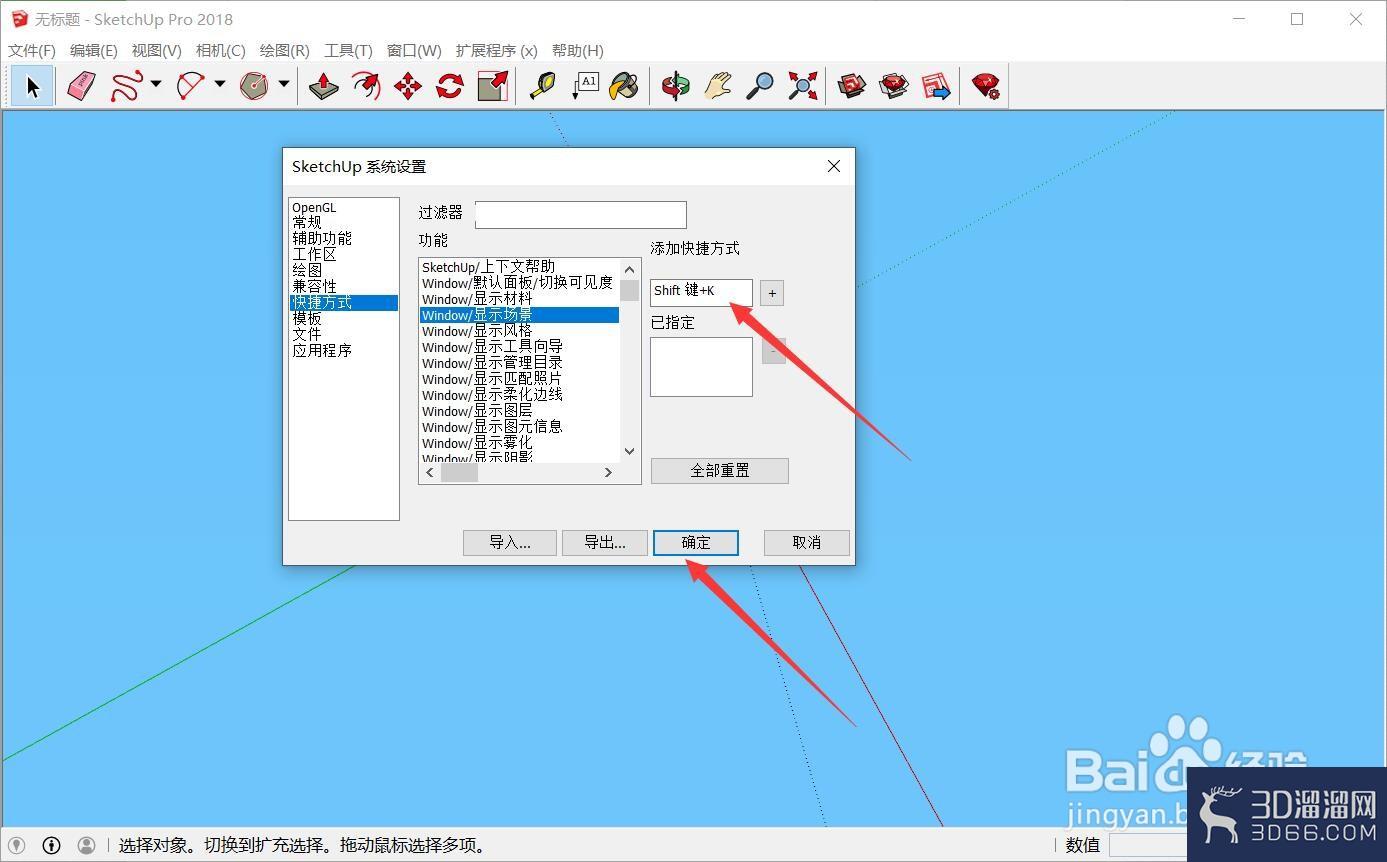Select the Orbit camera tool
1387x862 pixels.
pos(676,86)
